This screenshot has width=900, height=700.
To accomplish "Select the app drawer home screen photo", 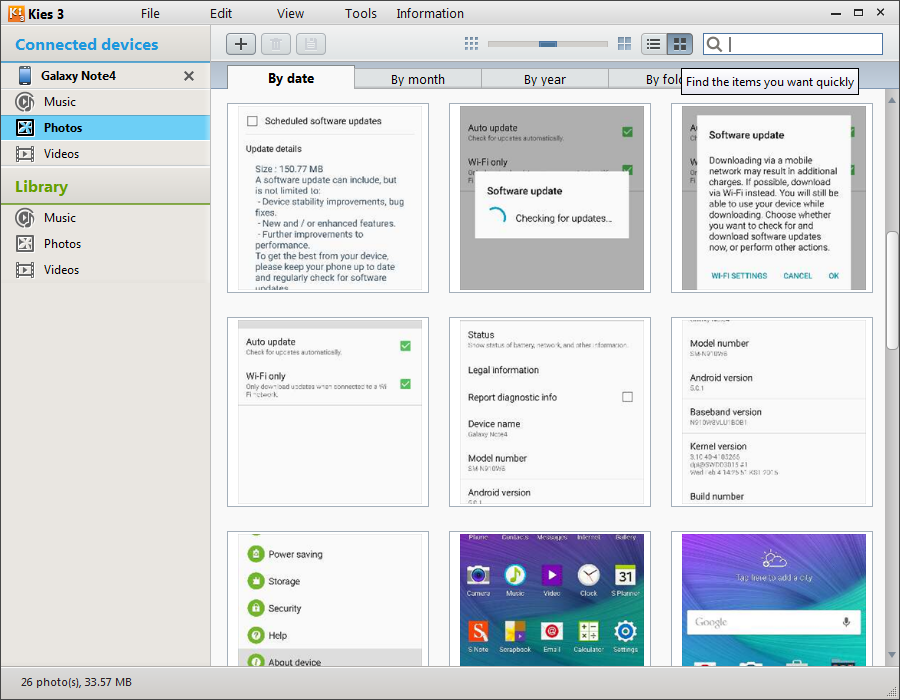I will coord(550,598).
